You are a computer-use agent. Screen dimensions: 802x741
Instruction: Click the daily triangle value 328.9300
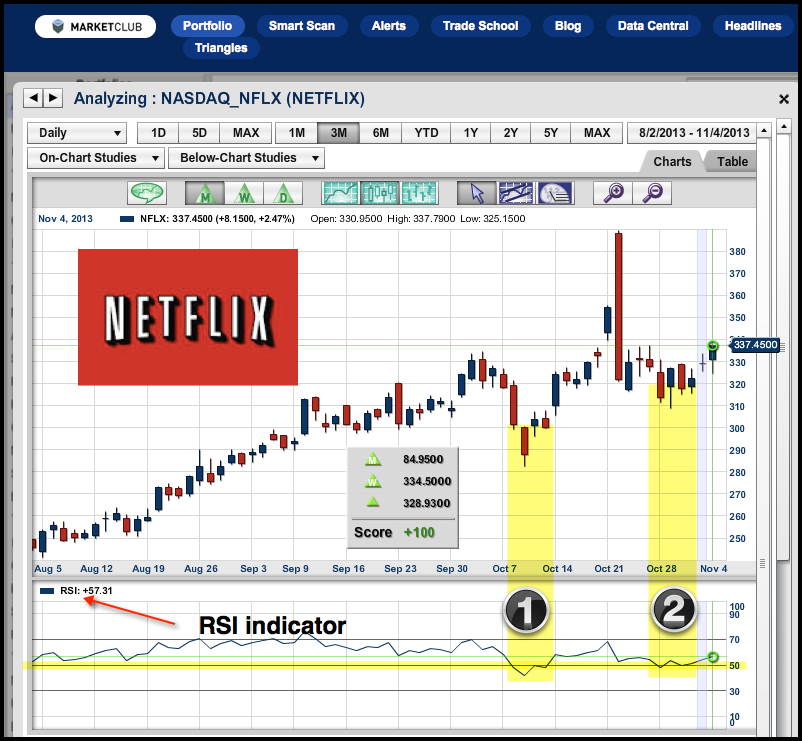(427, 503)
